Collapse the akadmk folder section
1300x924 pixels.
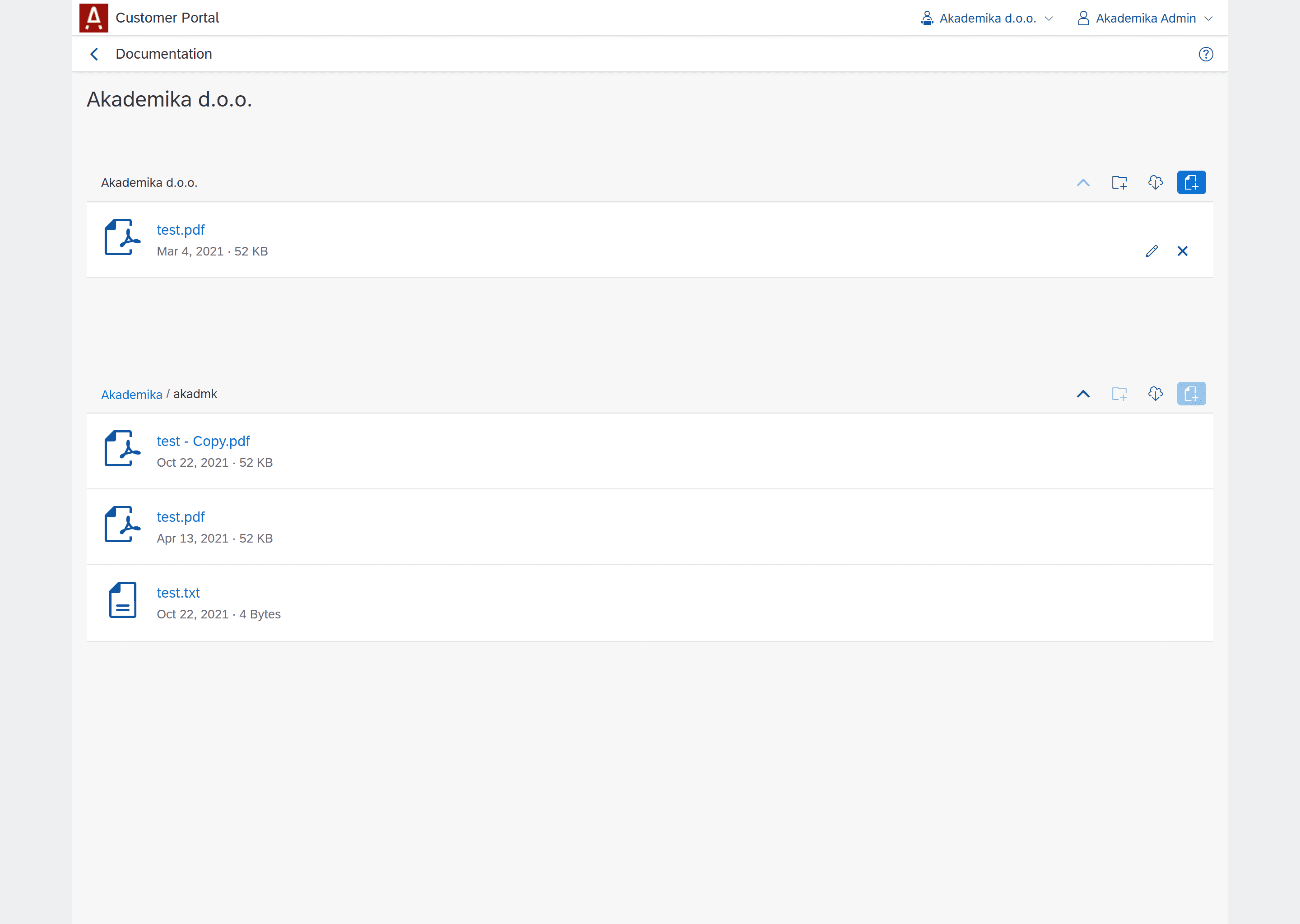pyautogui.click(x=1083, y=394)
